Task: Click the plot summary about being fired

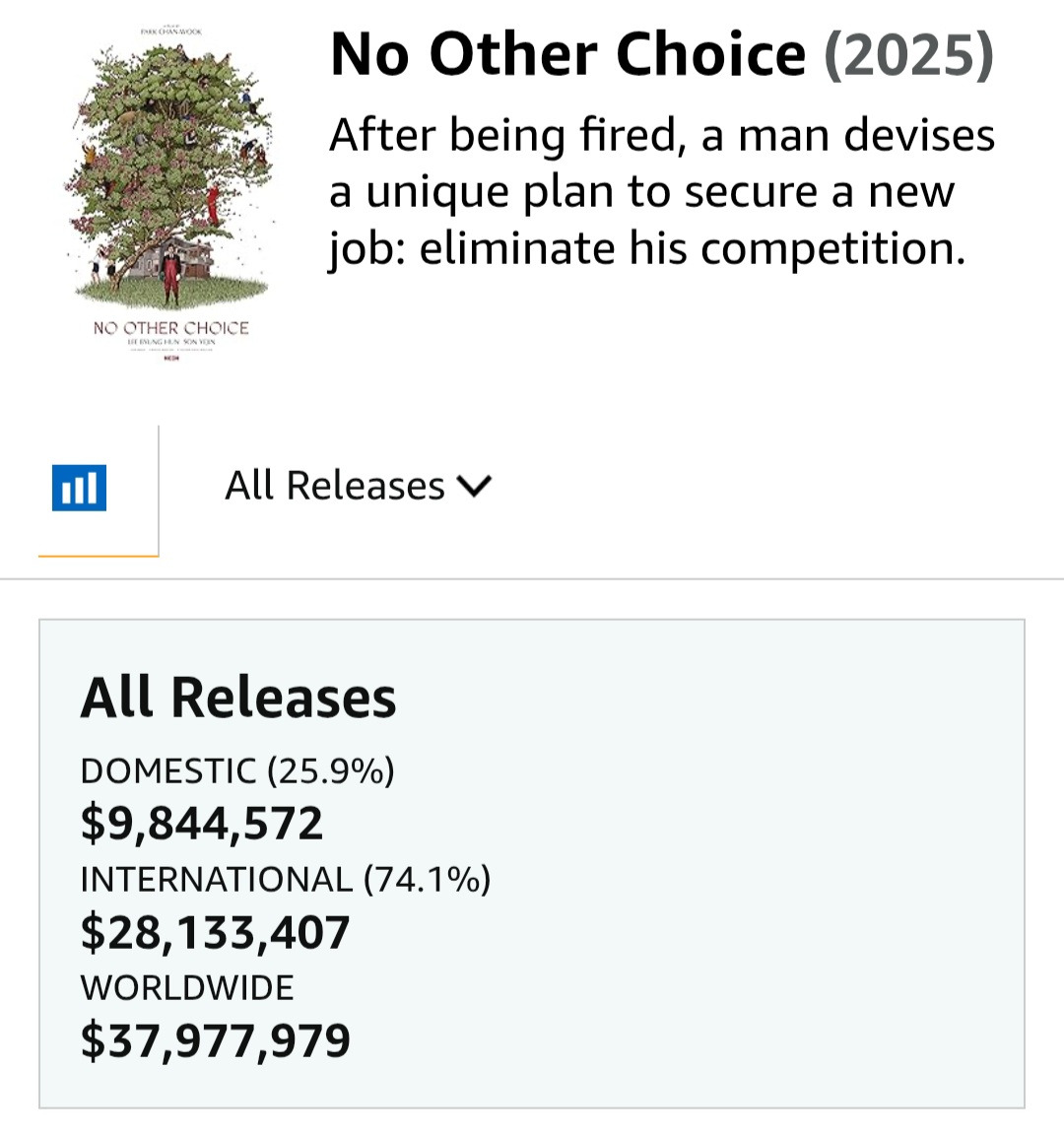Action: point(662,191)
